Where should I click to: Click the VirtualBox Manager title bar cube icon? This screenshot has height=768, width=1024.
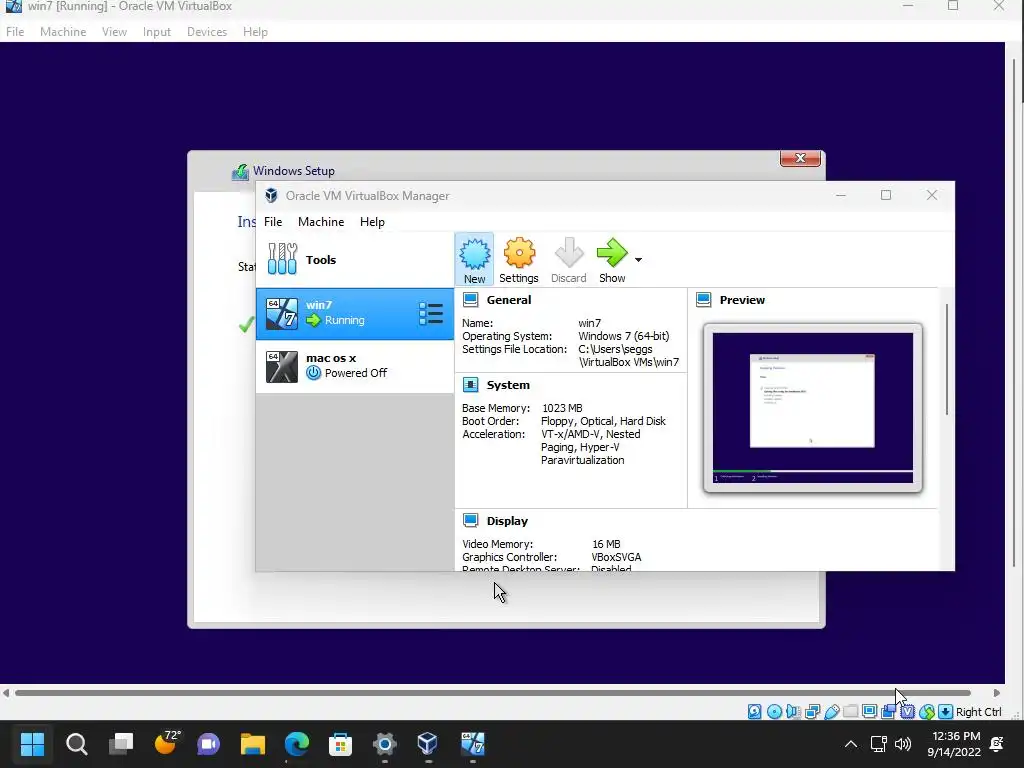point(271,195)
